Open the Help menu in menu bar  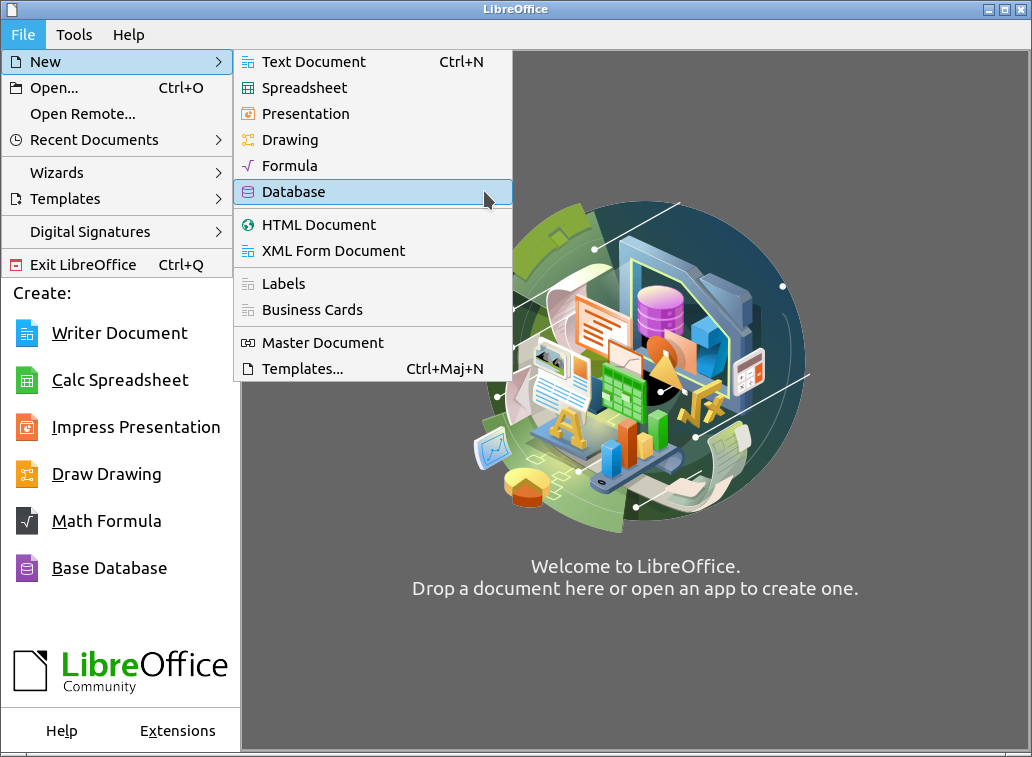point(128,35)
